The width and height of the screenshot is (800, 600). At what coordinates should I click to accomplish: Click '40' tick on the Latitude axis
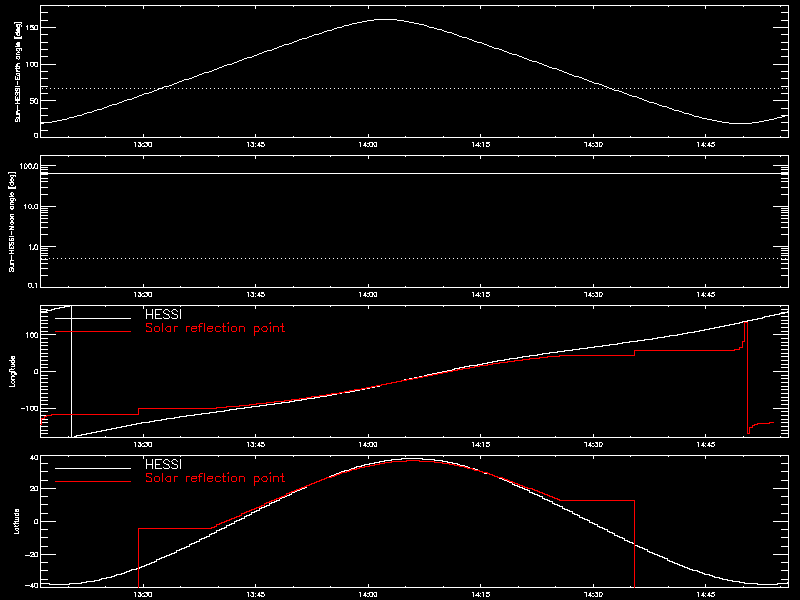coord(34,458)
